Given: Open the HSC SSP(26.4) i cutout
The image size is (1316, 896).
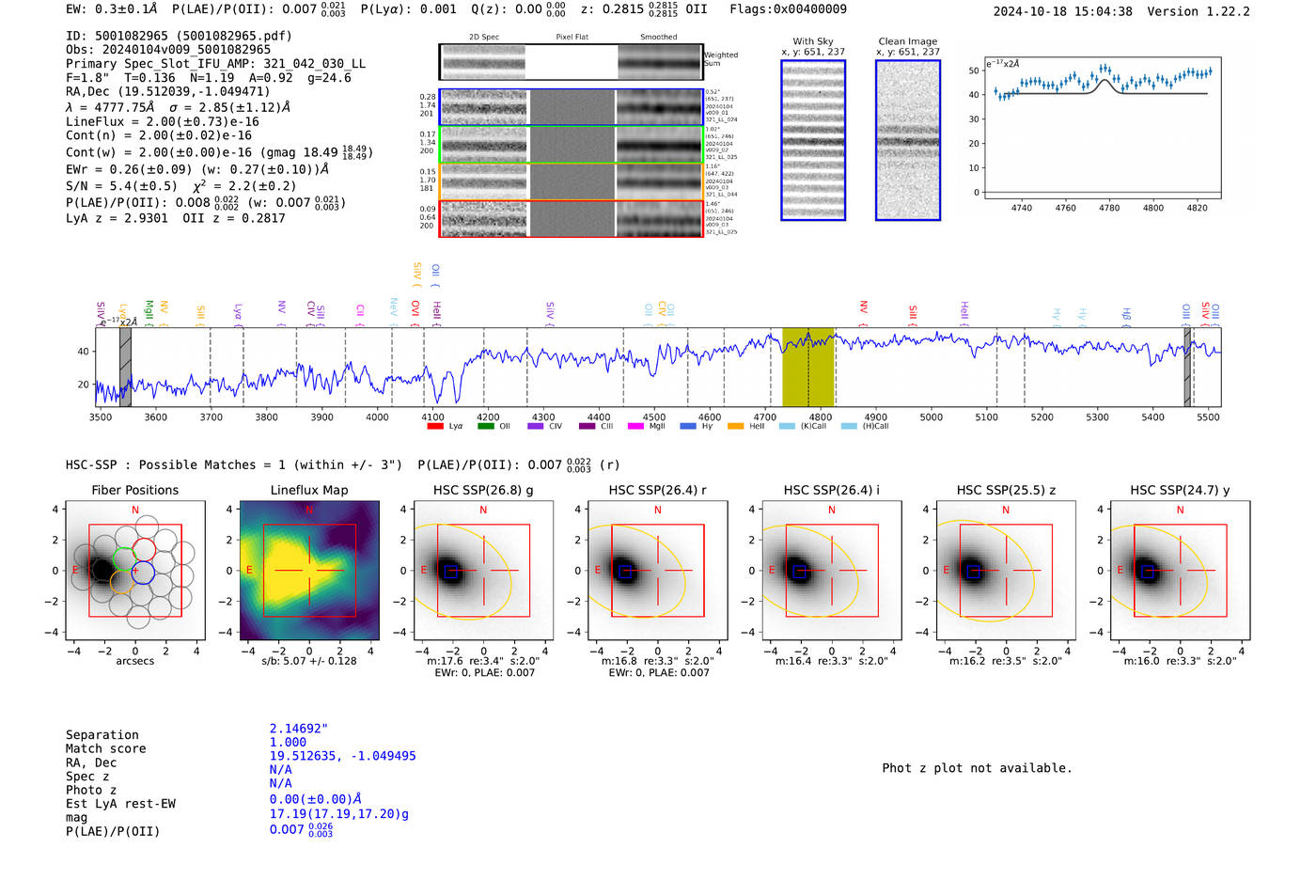Looking at the screenshot, I should click(832, 571).
